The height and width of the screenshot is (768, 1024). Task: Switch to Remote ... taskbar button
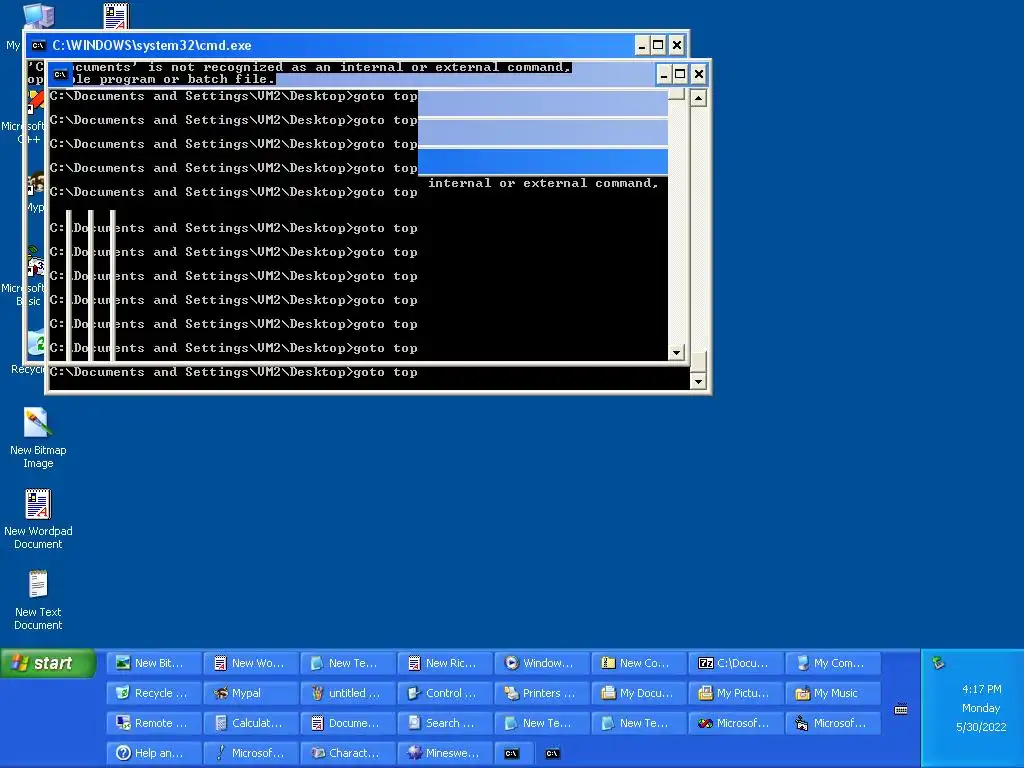(x=153, y=723)
